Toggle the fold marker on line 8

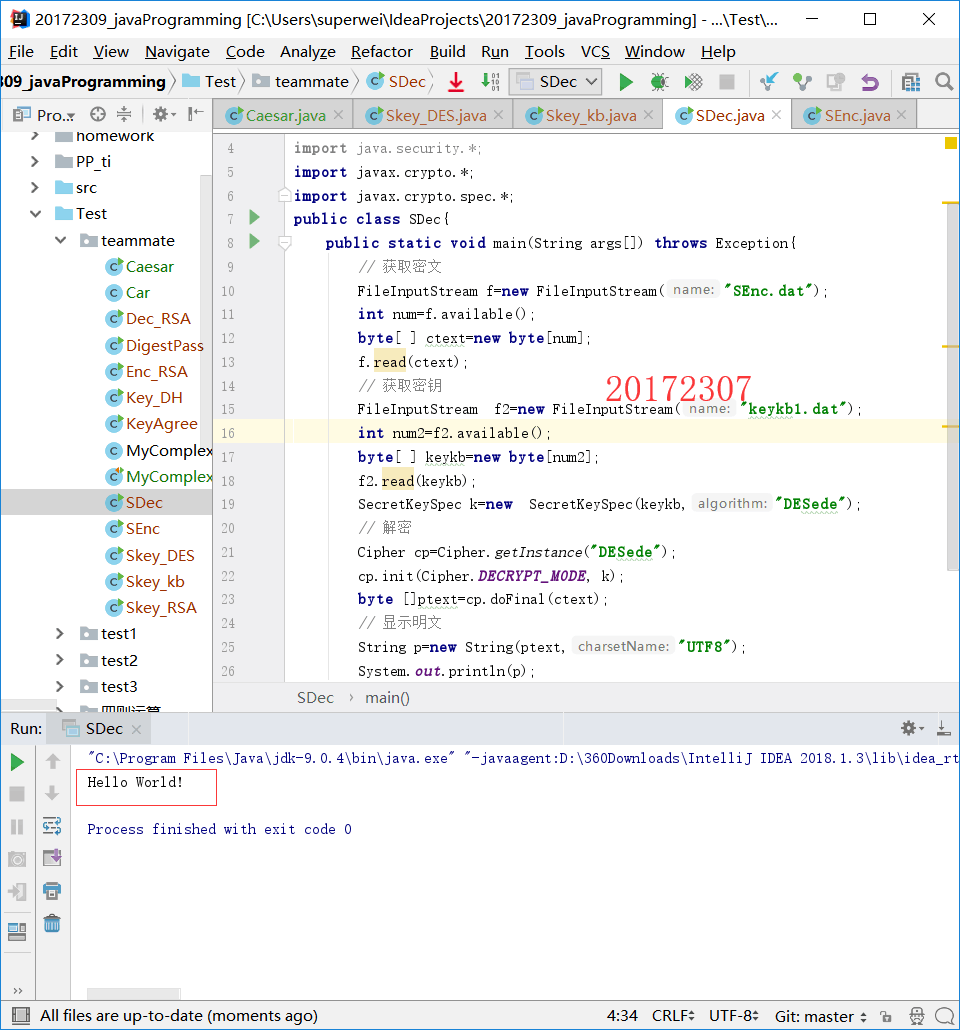point(285,243)
